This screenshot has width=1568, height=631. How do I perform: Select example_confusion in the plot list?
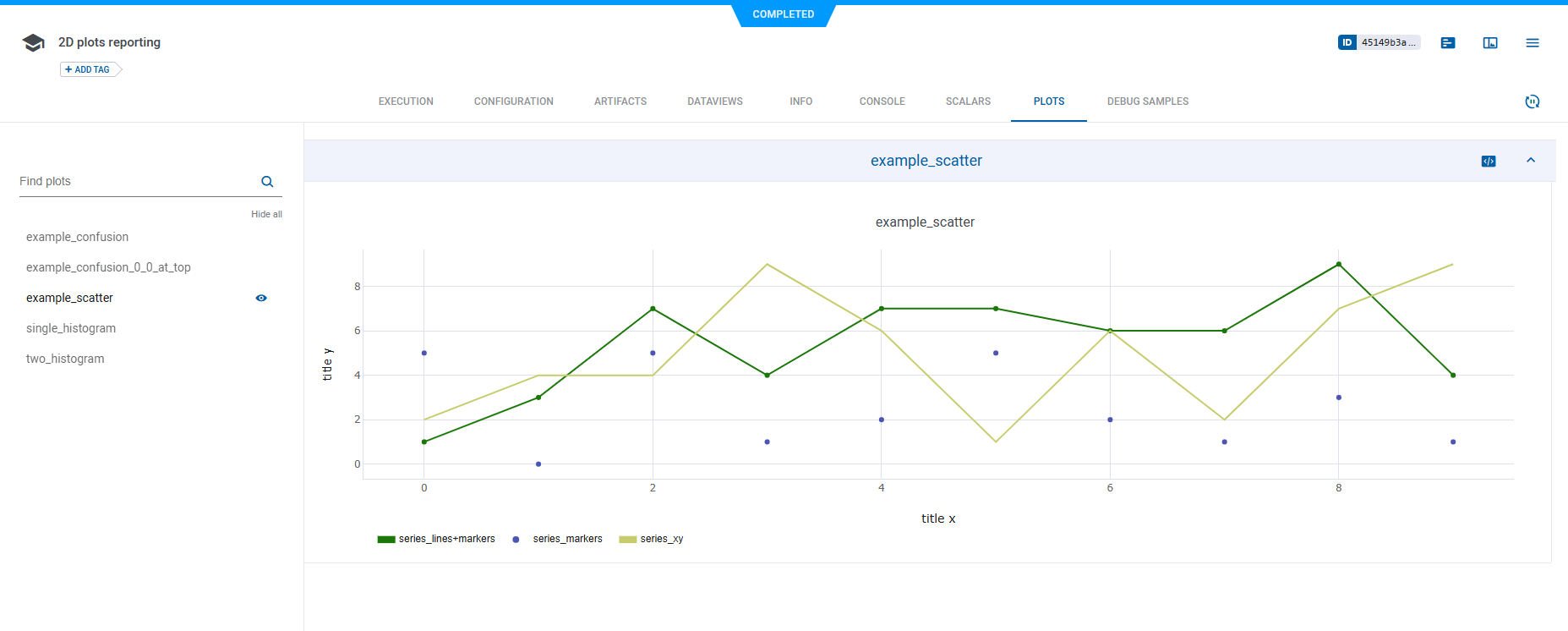click(78, 237)
